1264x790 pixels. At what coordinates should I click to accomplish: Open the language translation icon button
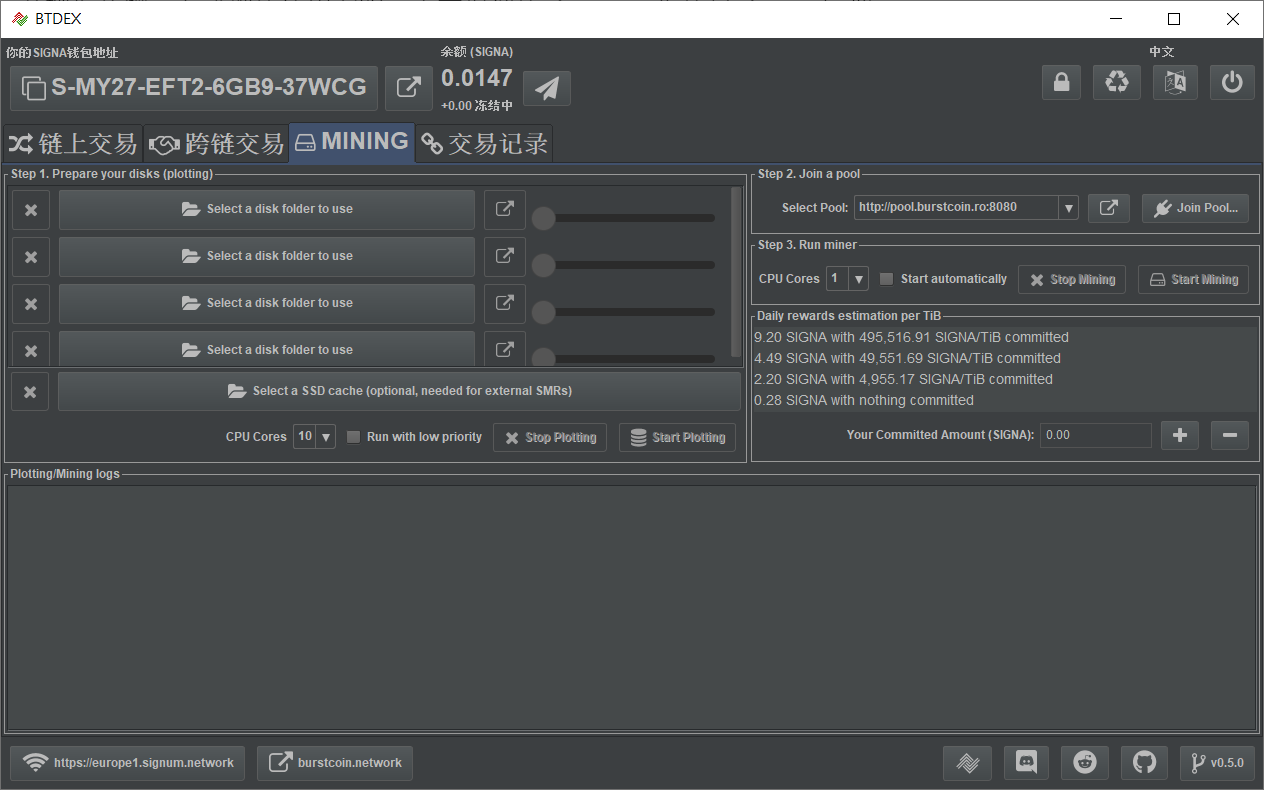(1175, 82)
